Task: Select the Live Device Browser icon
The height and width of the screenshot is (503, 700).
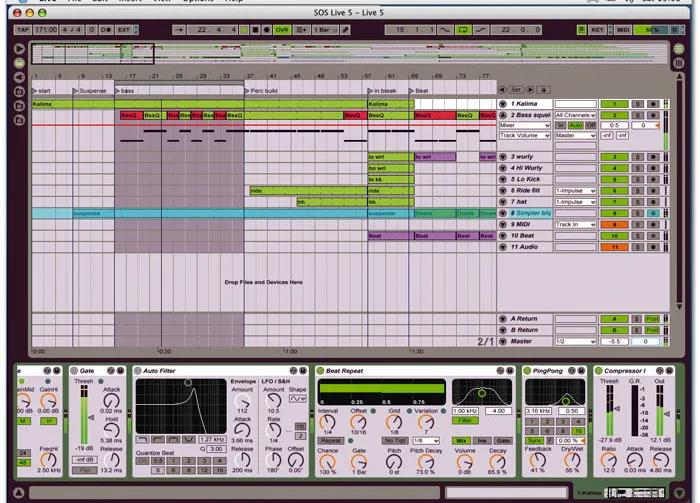Action: [x=19, y=63]
